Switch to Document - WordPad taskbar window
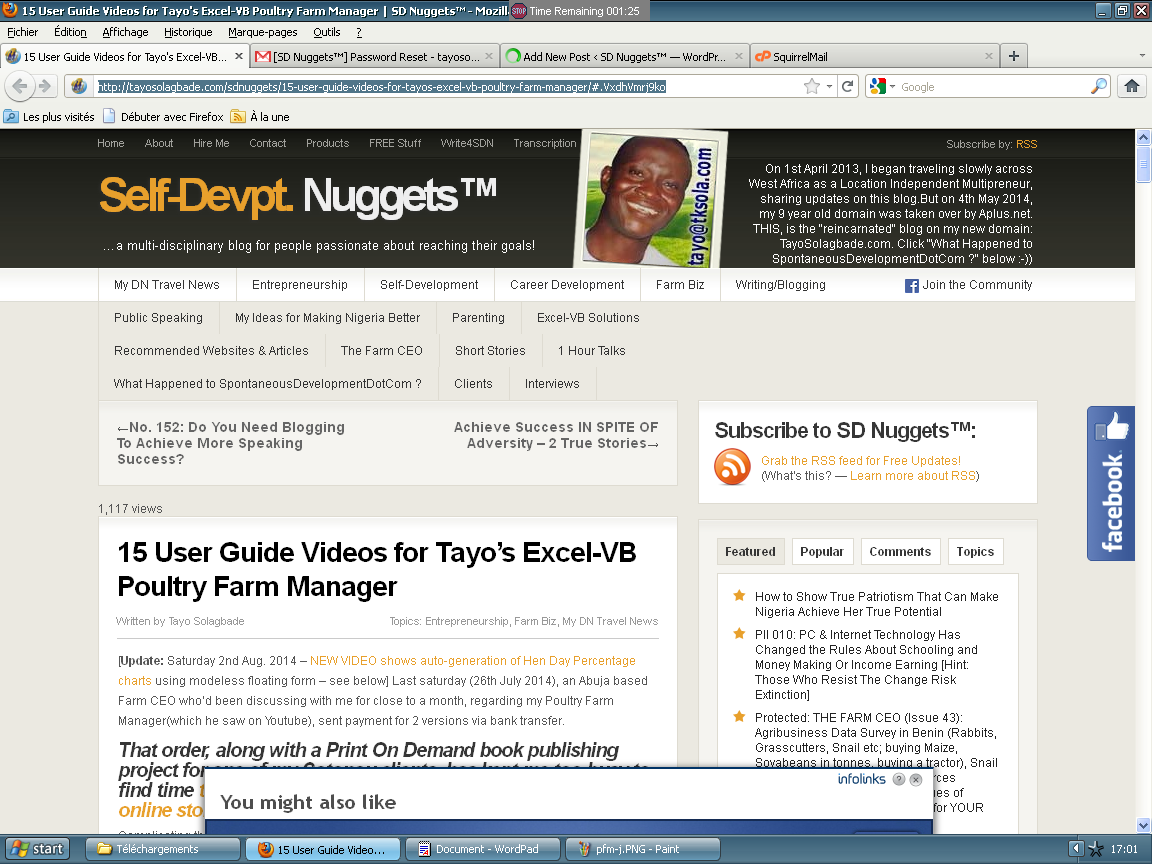Viewport: 1152px width, 864px height. point(483,849)
